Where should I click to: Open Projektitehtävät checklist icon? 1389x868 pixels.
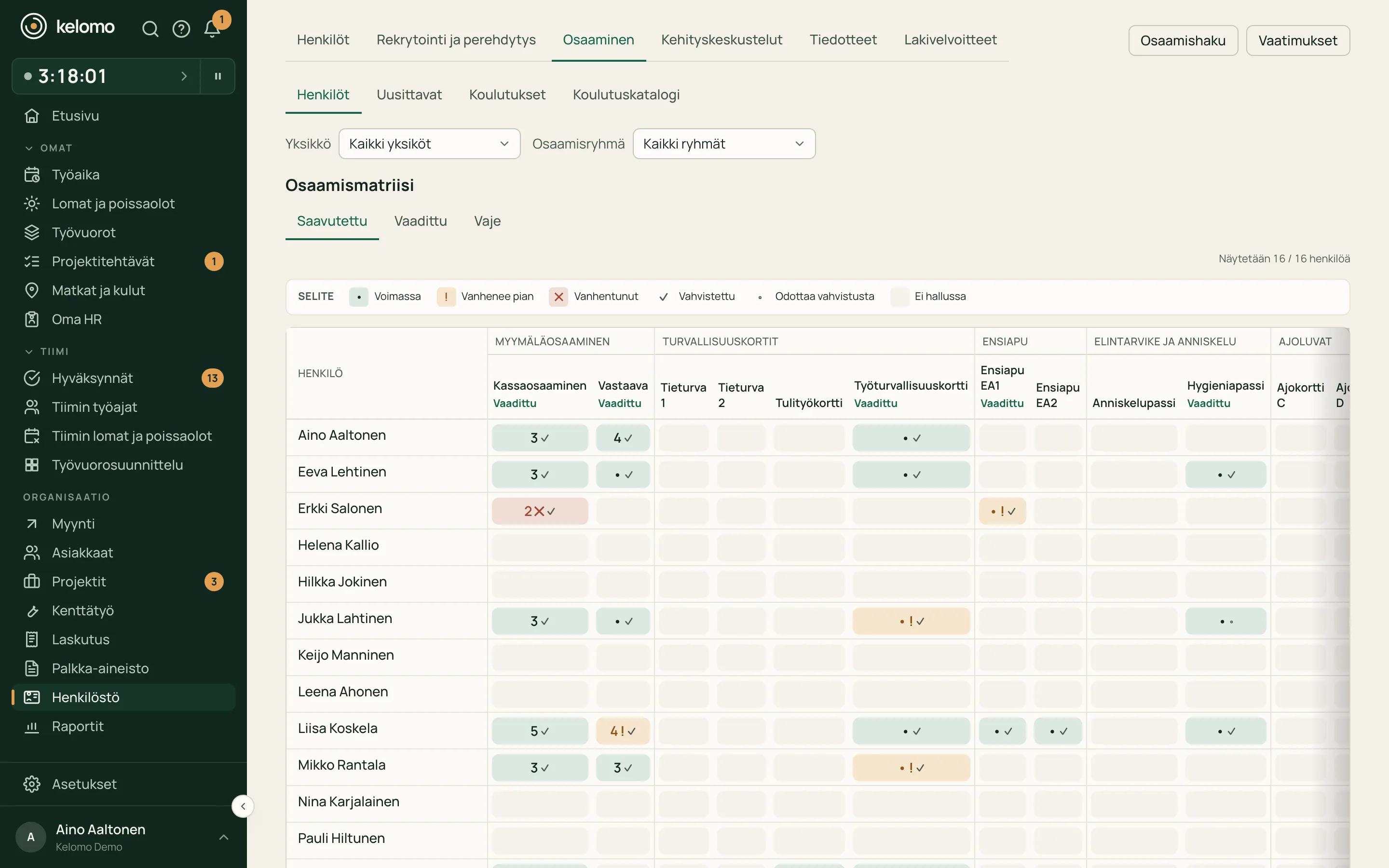(32, 261)
